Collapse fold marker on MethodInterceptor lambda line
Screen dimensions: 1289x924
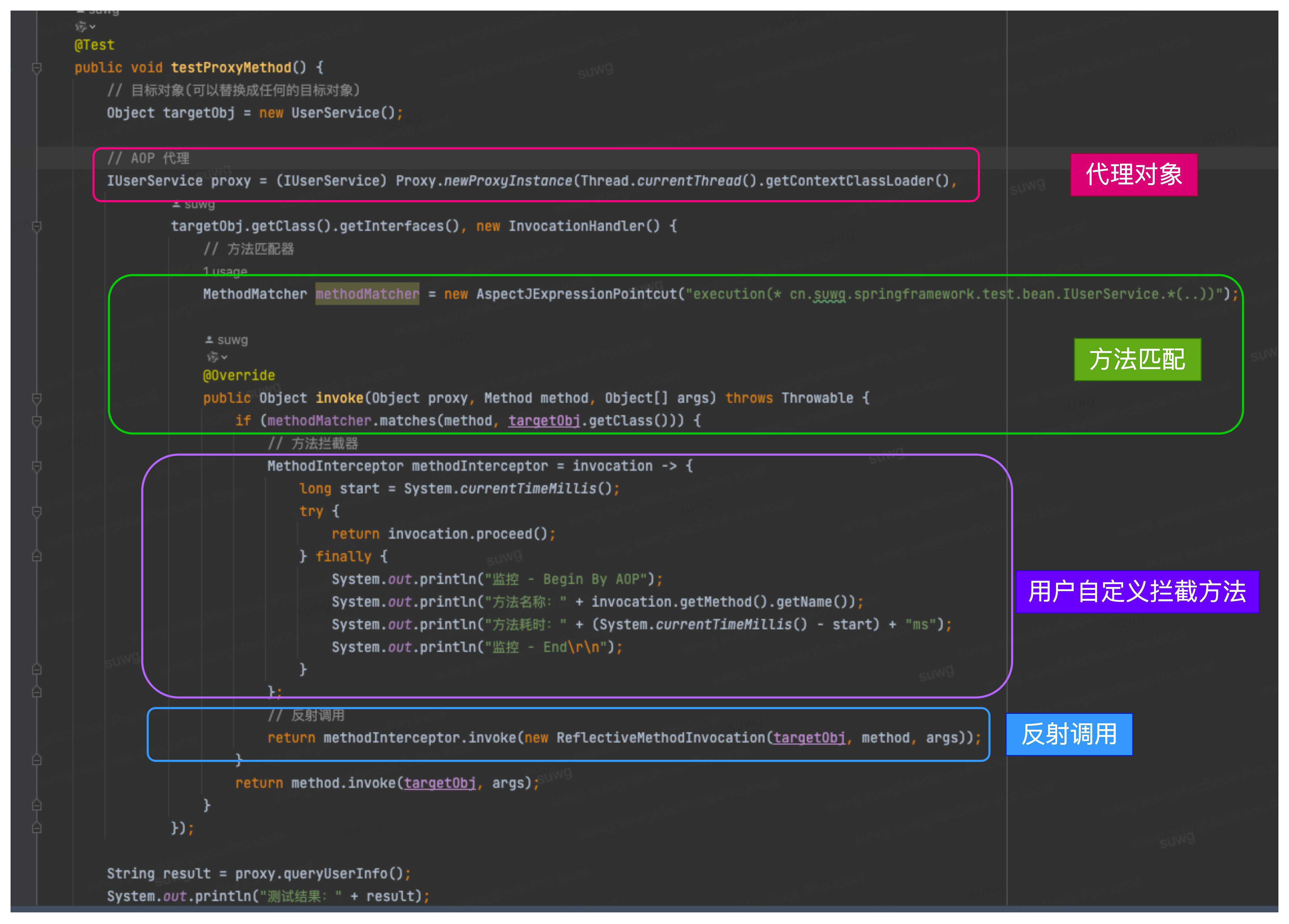coord(37,467)
